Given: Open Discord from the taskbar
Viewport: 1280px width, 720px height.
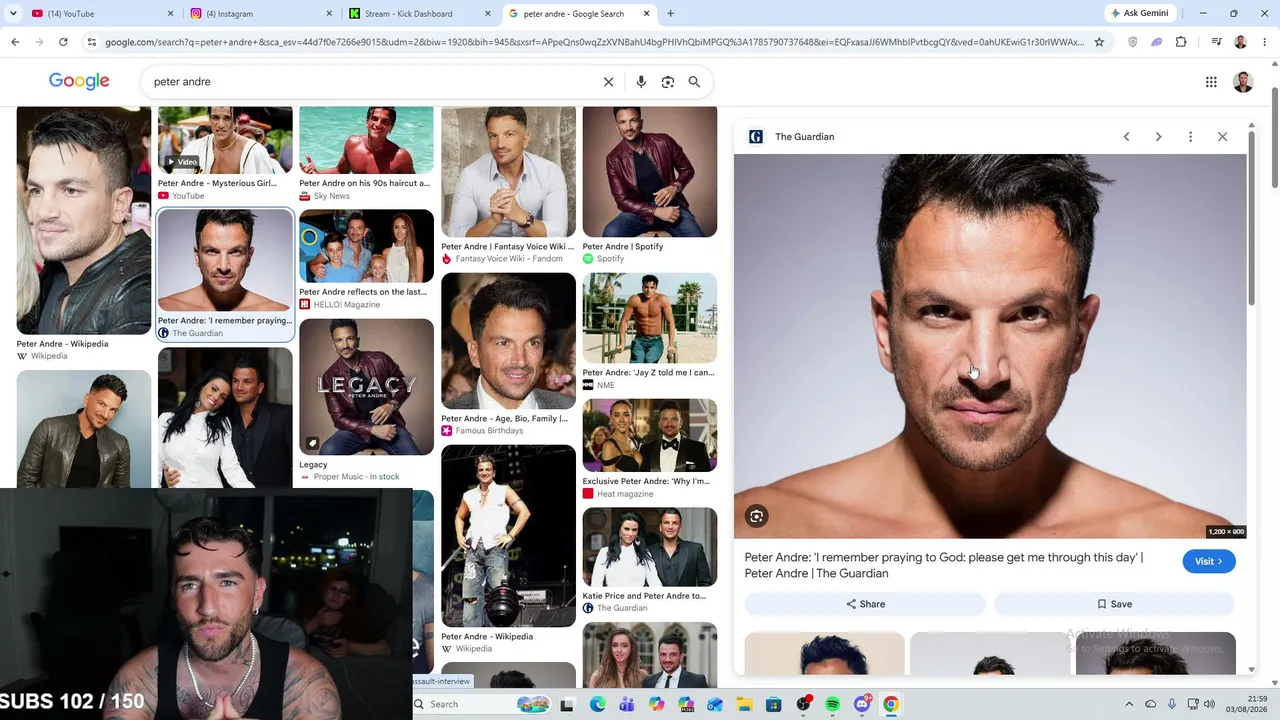Looking at the screenshot, I should [x=862, y=704].
